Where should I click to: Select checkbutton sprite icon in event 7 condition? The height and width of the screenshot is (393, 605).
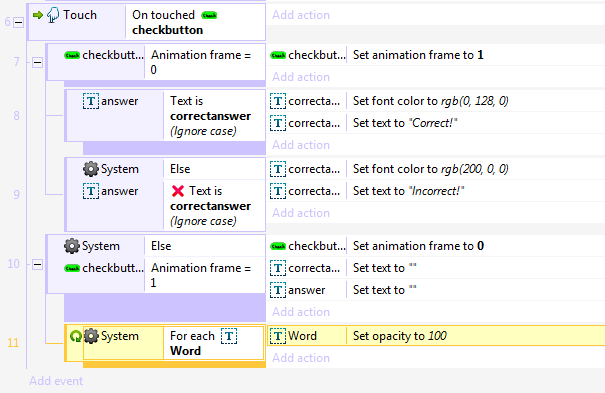(72, 56)
